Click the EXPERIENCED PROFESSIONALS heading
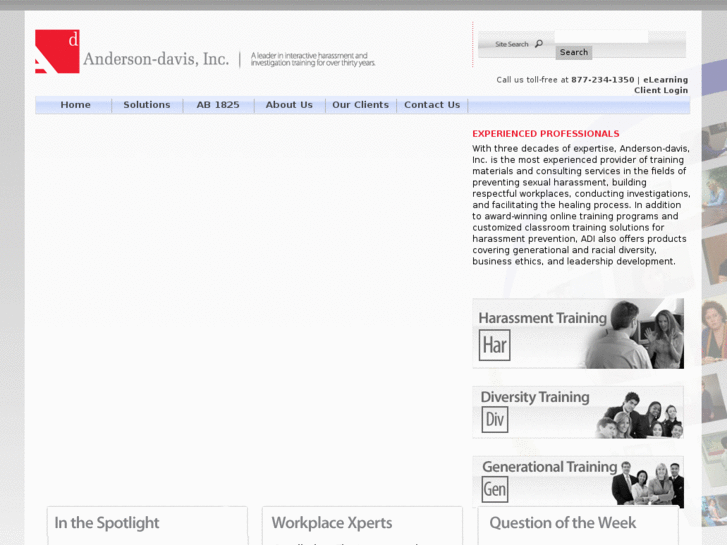 pyautogui.click(x=546, y=134)
